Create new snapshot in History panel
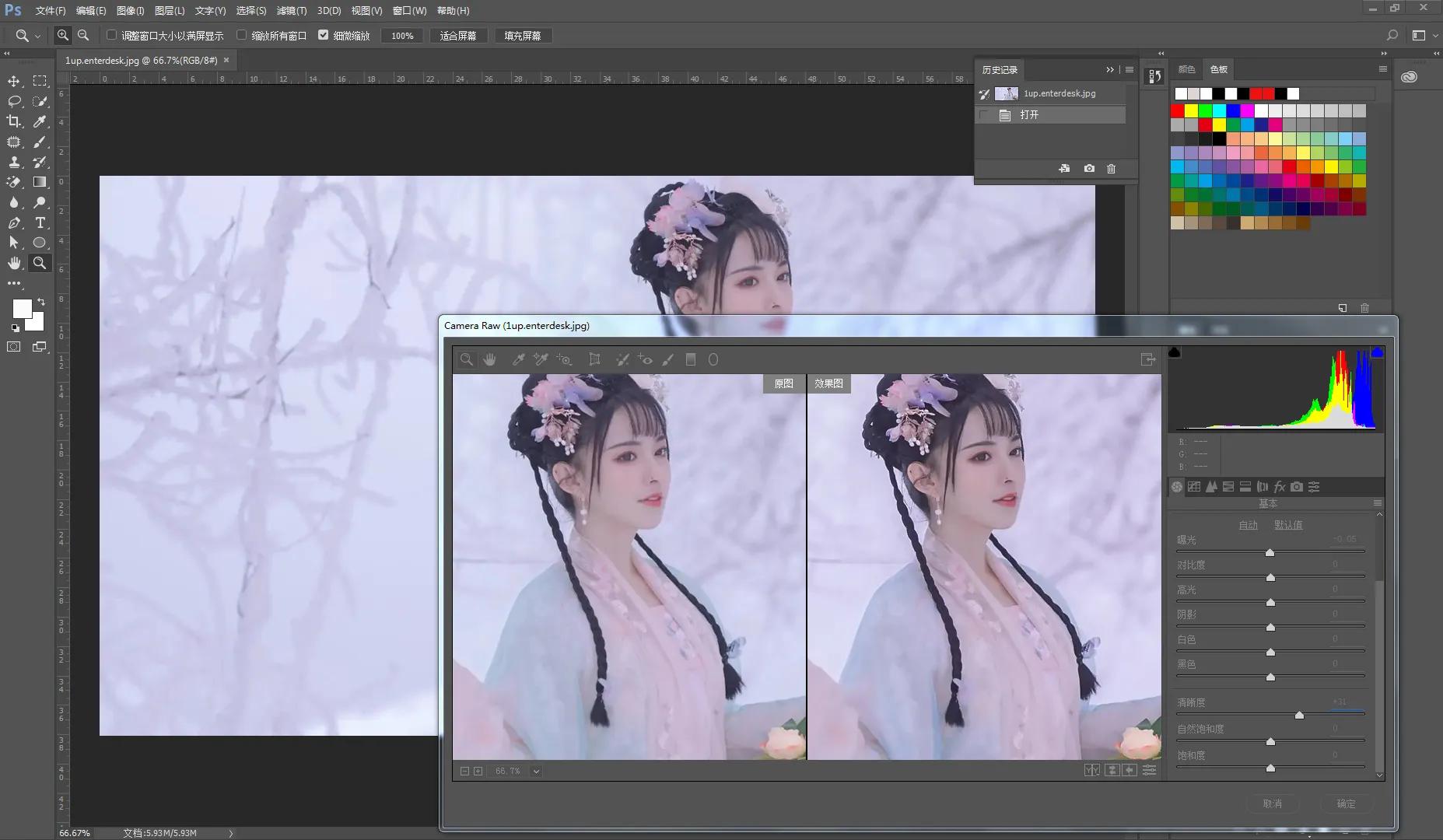This screenshot has height=840, width=1443. [x=1089, y=169]
